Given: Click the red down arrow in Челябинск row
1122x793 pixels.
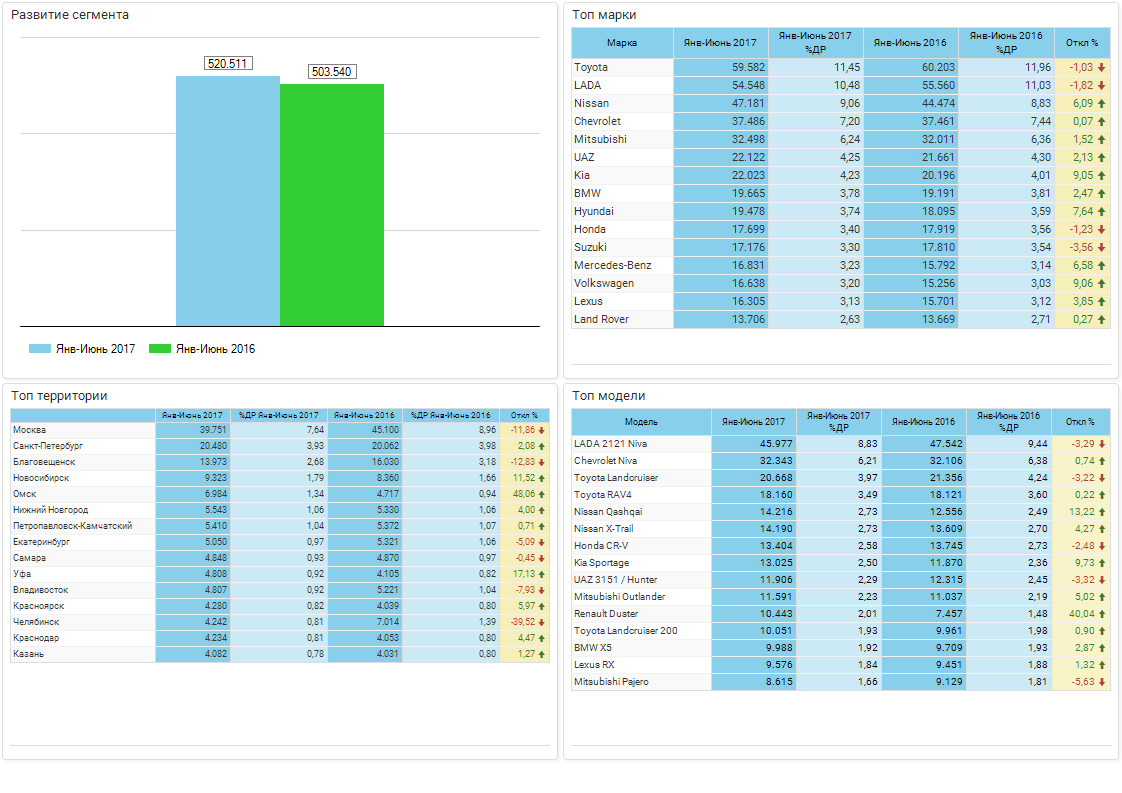Looking at the screenshot, I should tap(542, 622).
